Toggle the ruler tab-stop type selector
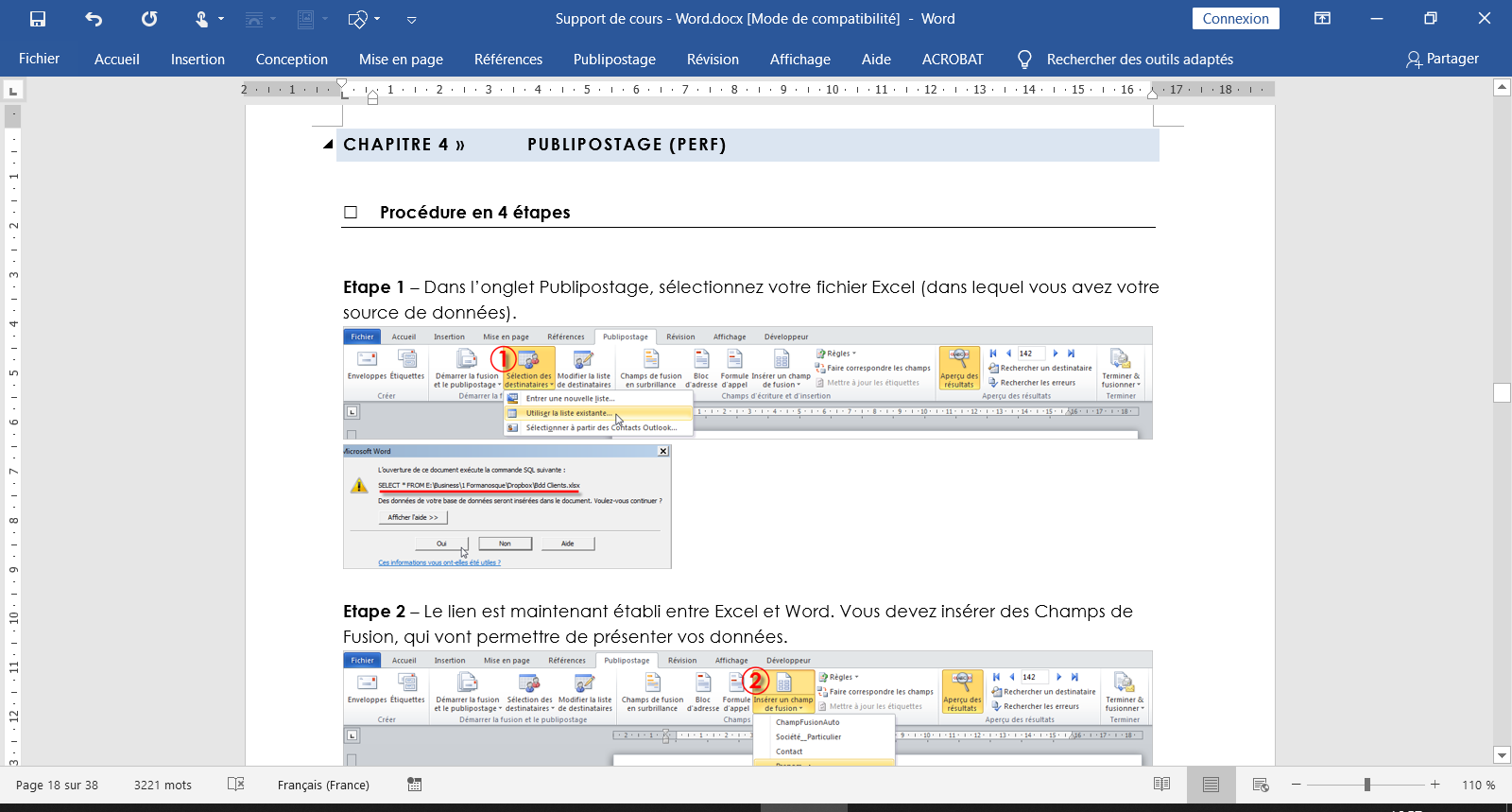The image size is (1512, 812). [x=13, y=92]
